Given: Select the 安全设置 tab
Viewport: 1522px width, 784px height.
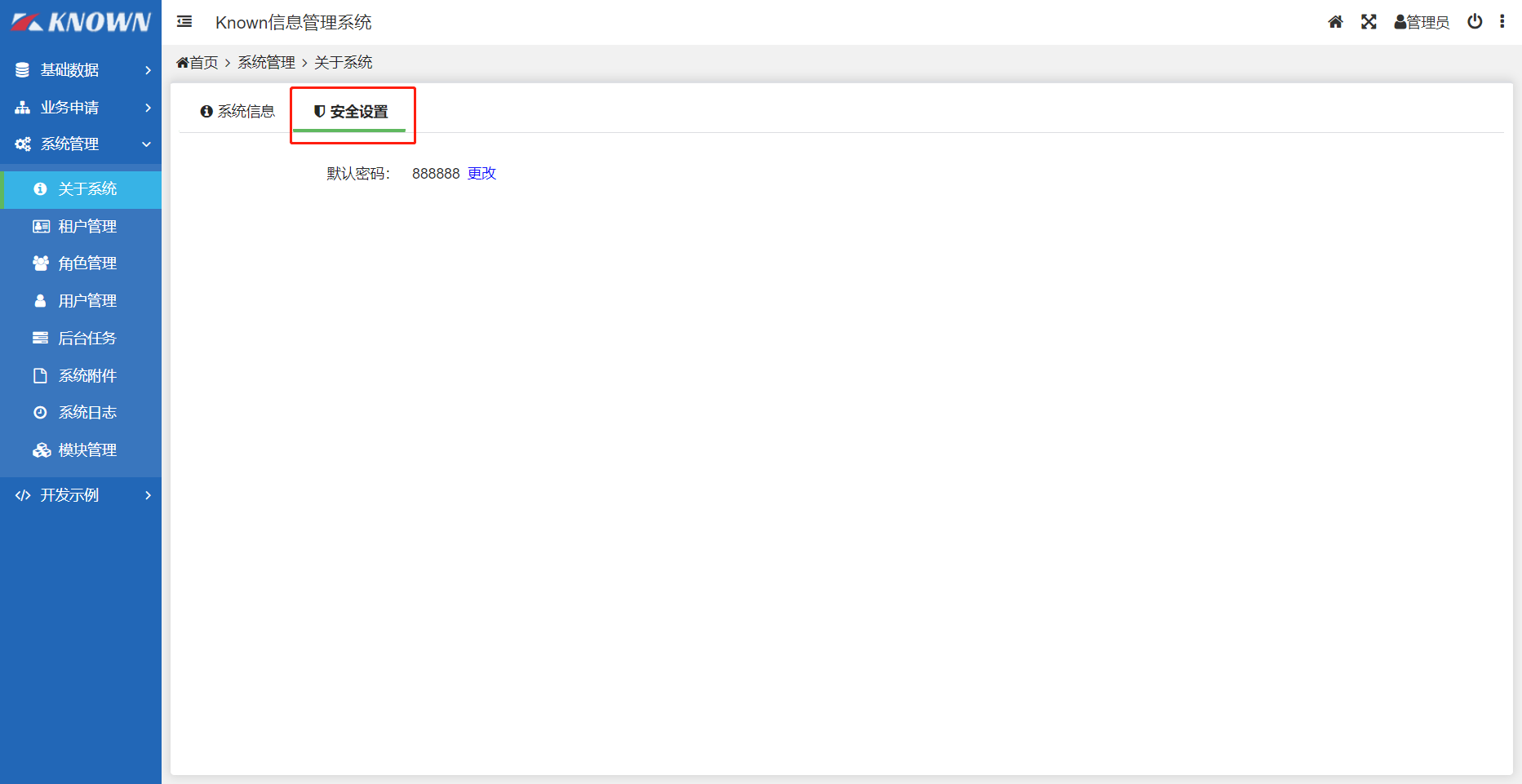Looking at the screenshot, I should (x=351, y=112).
